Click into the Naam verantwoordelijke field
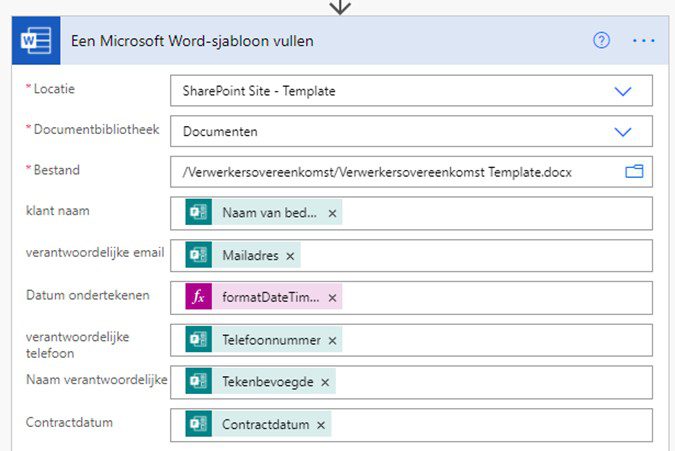This screenshot has height=451, width=675. pos(411,382)
